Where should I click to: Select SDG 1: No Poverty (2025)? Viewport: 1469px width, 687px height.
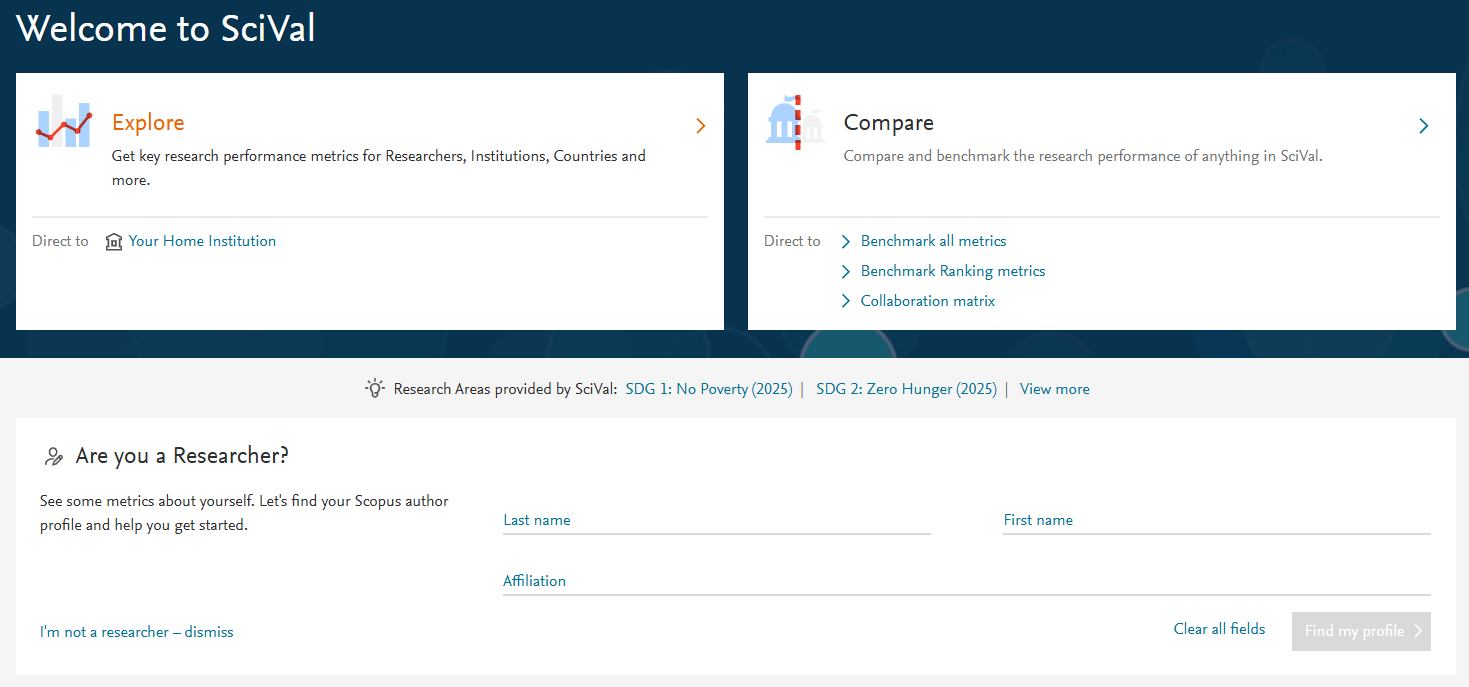708,389
